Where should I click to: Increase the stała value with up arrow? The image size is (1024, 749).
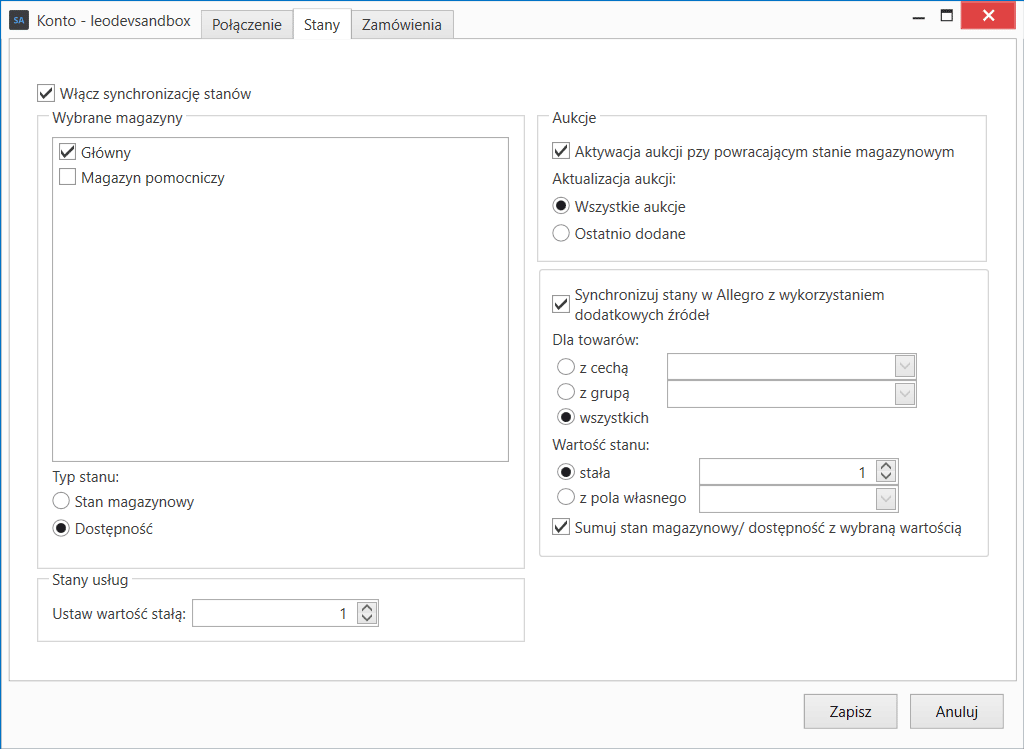tap(886, 467)
